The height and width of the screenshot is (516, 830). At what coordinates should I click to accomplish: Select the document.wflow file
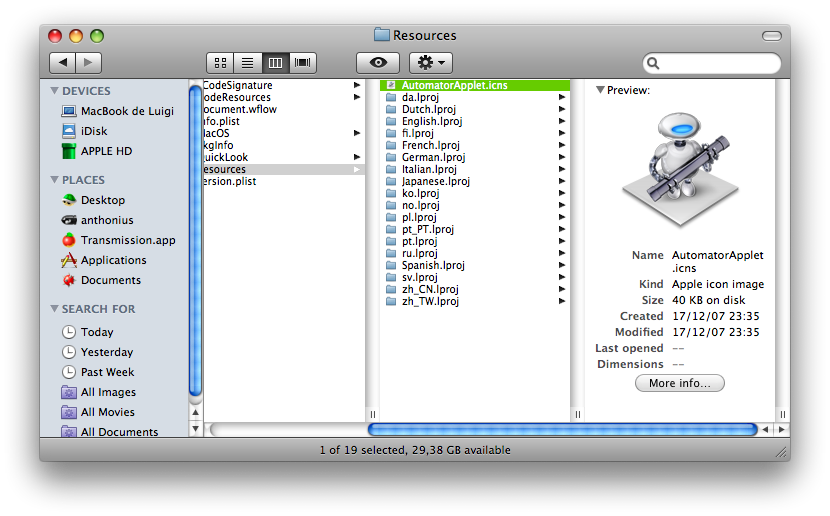coord(284,109)
